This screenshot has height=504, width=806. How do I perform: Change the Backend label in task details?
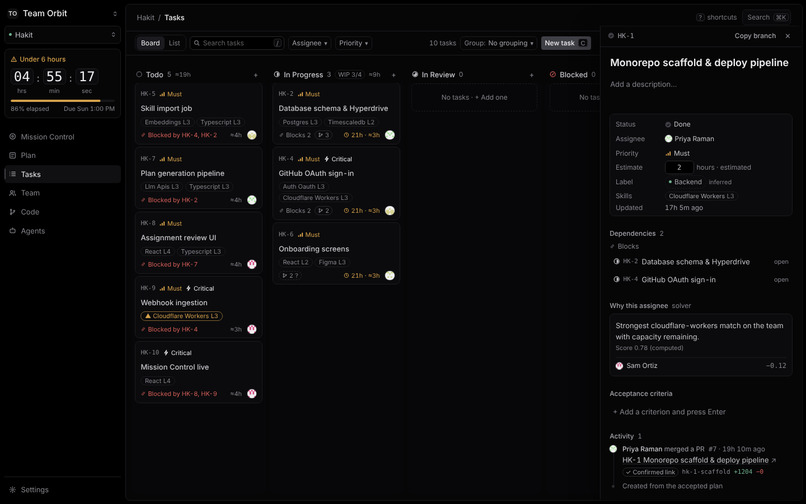coord(685,182)
